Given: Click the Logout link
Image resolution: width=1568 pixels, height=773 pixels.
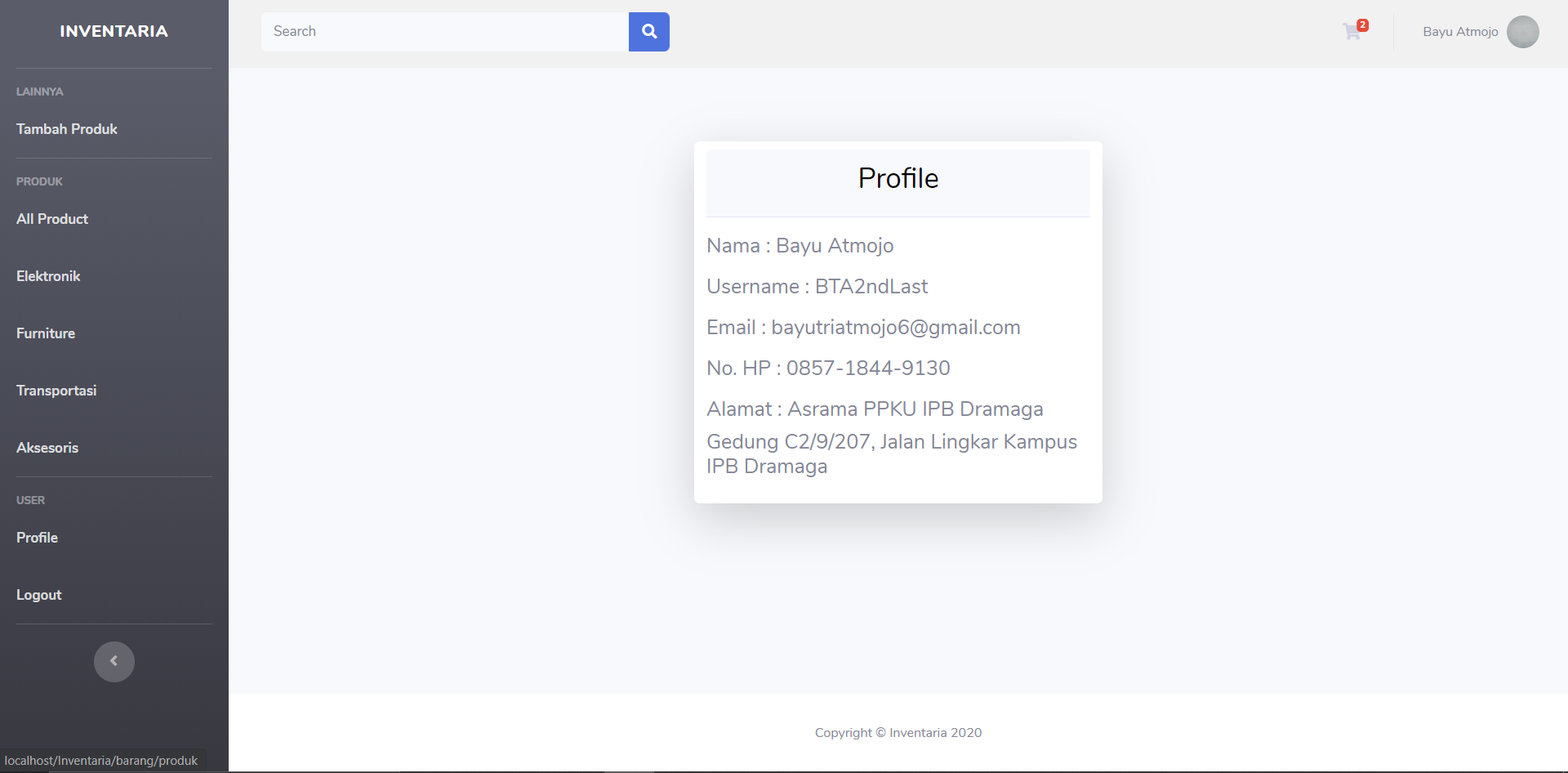Looking at the screenshot, I should click(38, 594).
